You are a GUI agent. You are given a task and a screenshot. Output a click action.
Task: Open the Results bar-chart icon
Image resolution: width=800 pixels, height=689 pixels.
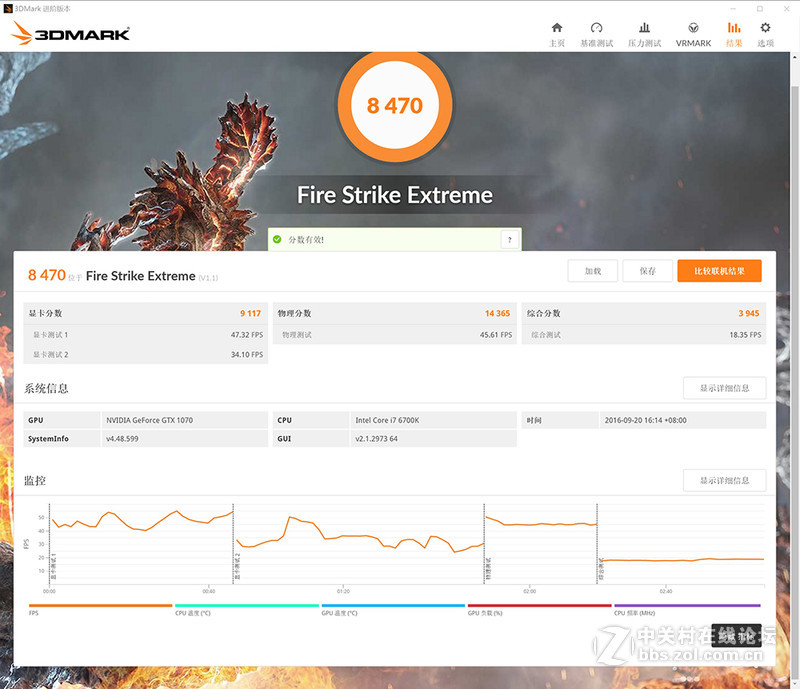(x=734, y=28)
